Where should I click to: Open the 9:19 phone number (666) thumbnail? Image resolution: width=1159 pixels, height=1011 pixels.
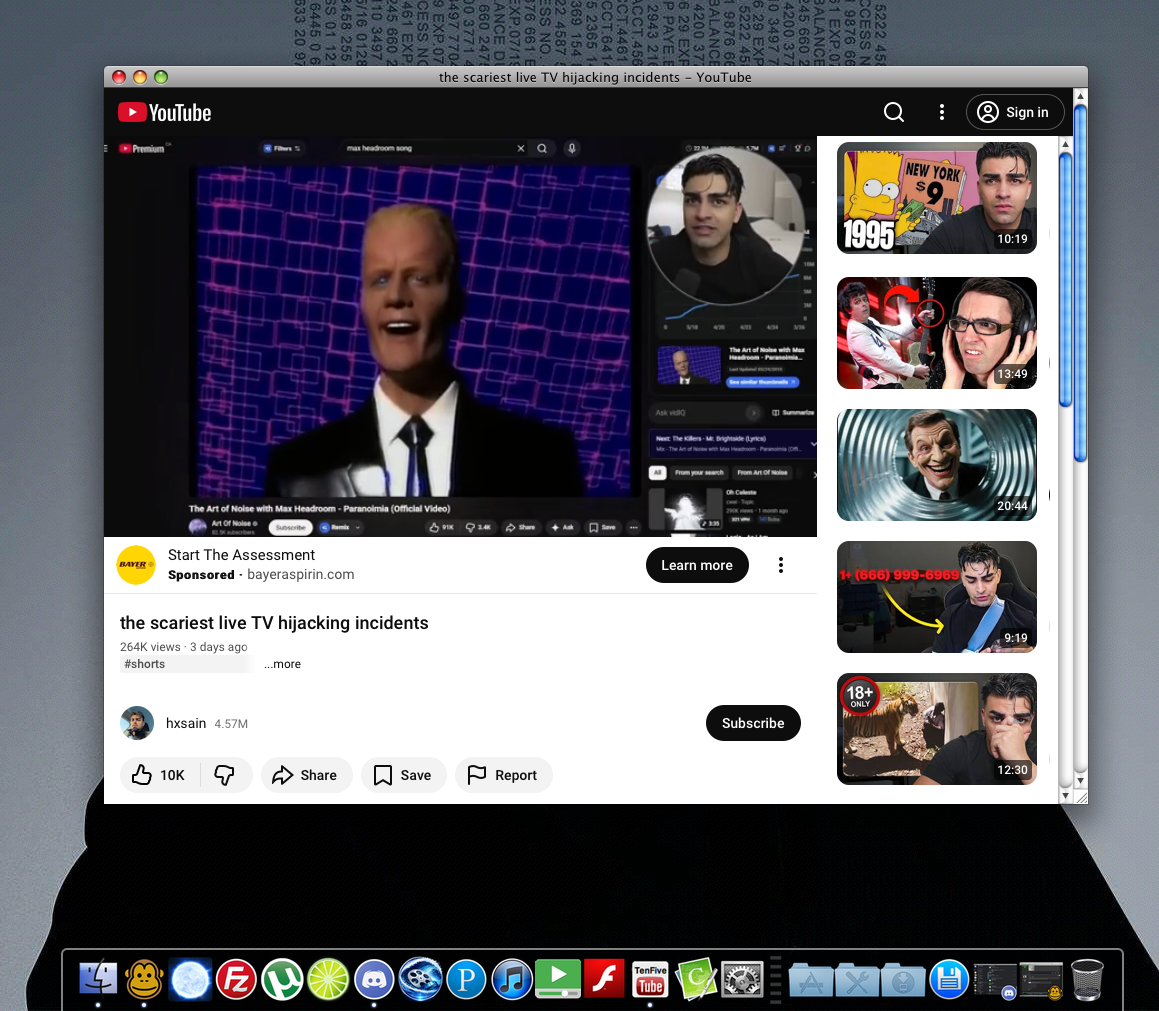click(x=937, y=597)
